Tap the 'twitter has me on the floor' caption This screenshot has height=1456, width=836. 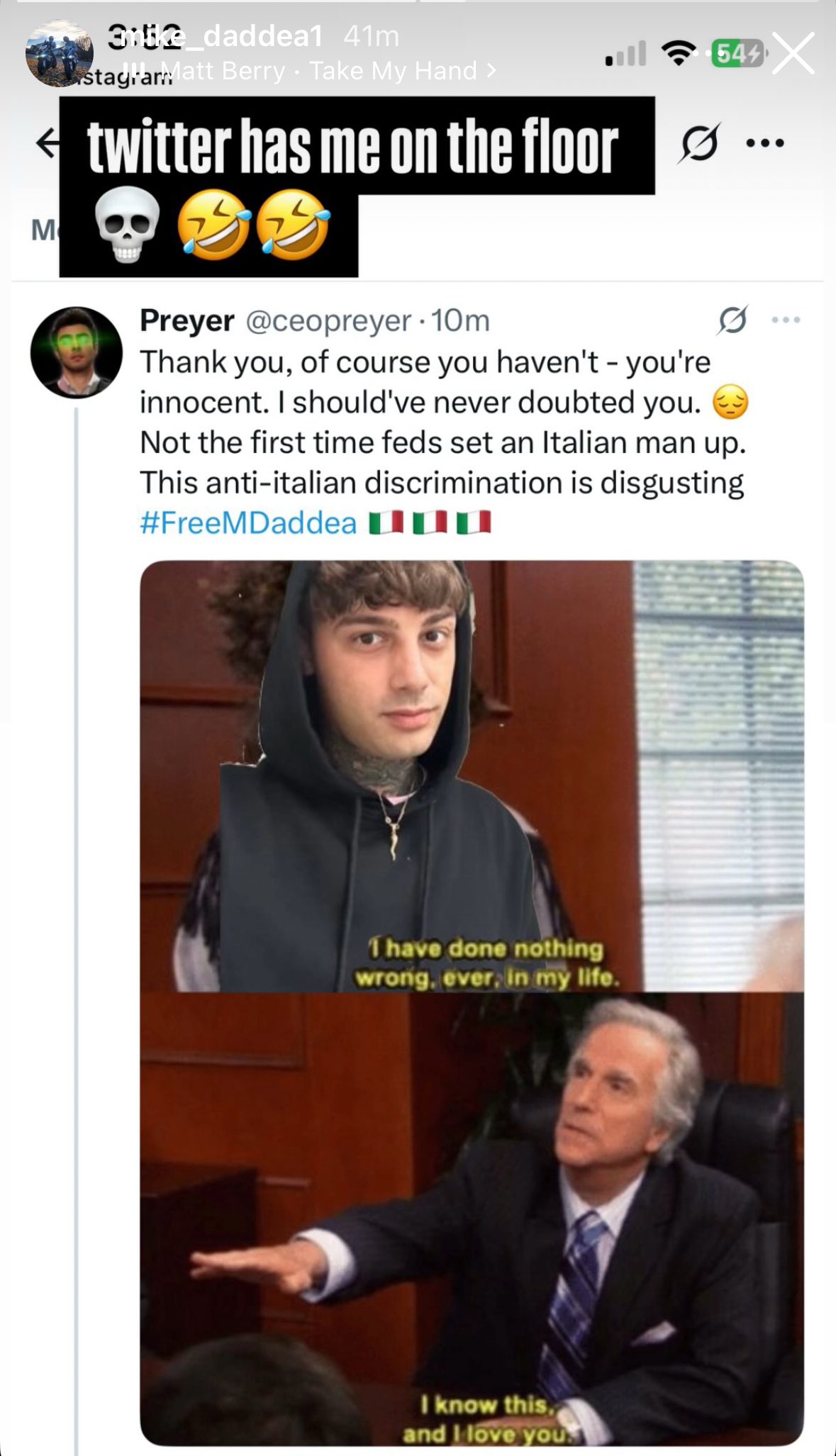(x=352, y=146)
